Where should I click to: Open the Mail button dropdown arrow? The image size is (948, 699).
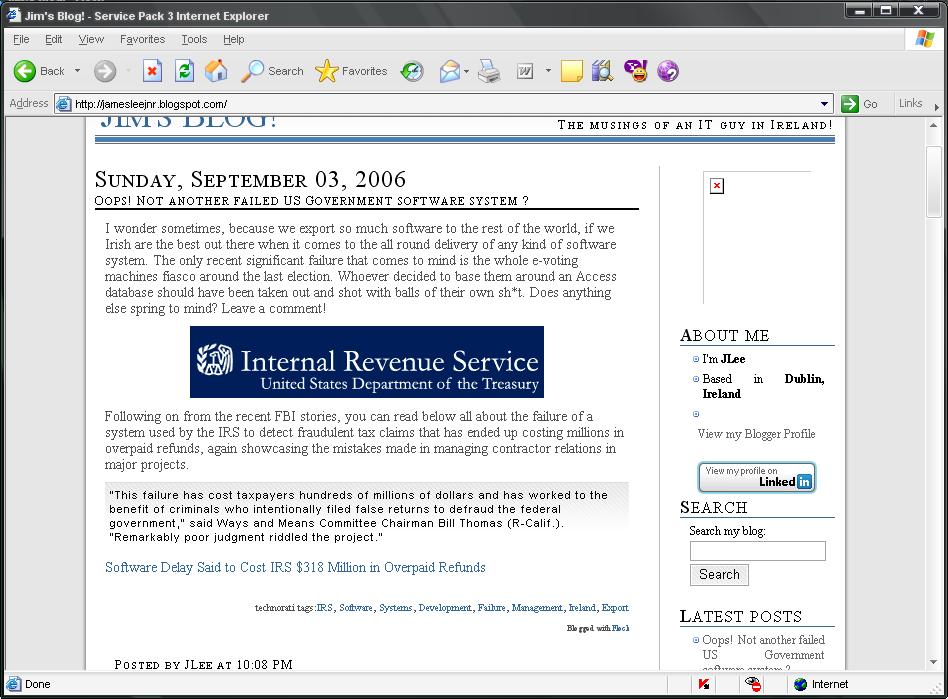coord(466,71)
